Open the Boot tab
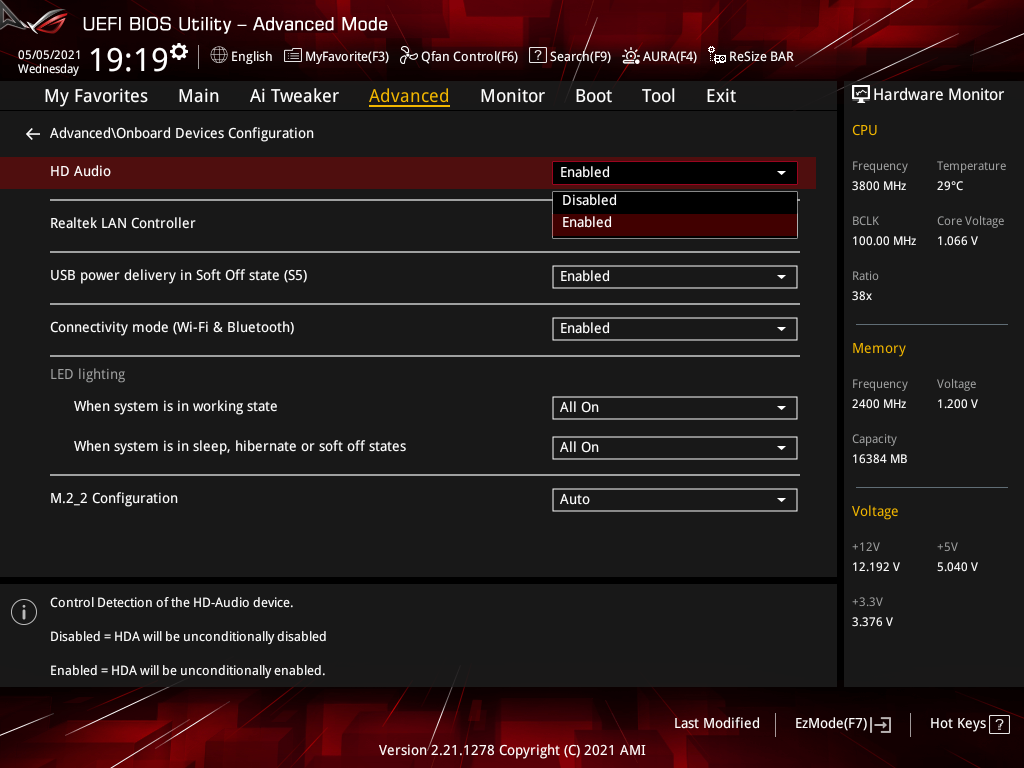1024x768 pixels. [593, 96]
